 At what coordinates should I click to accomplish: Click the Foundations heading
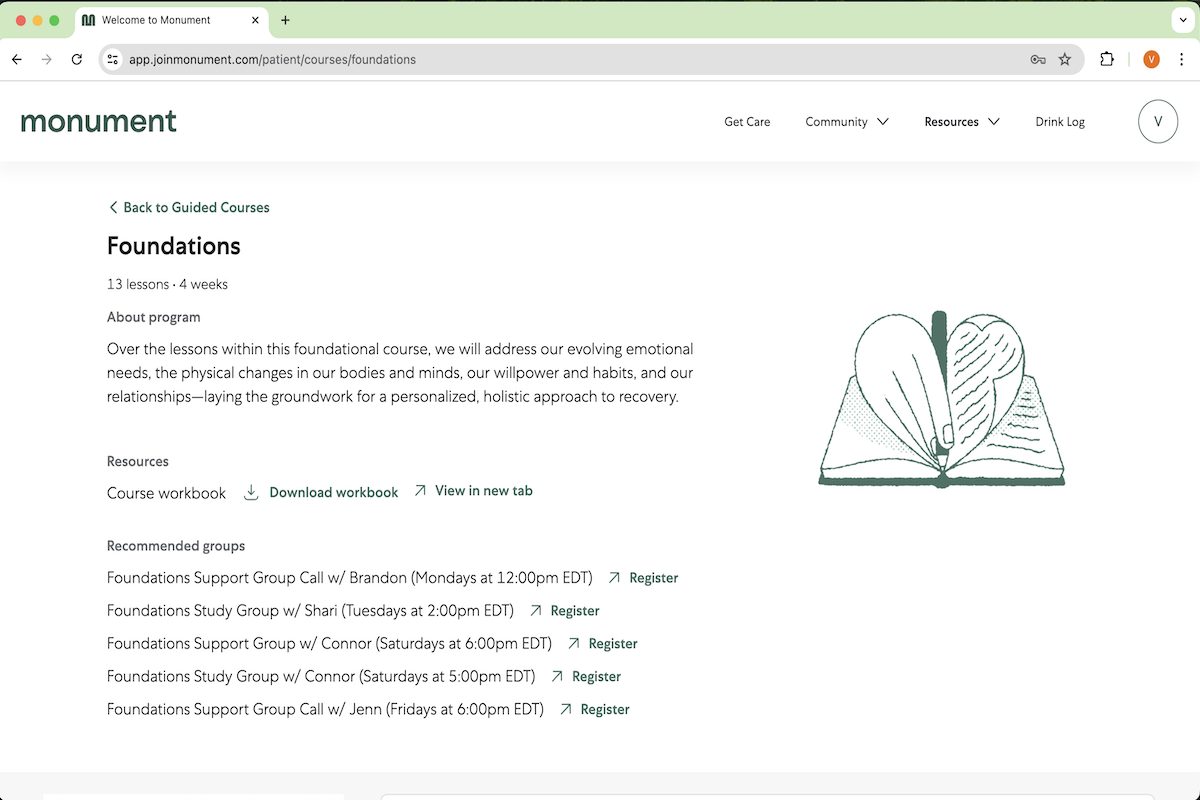click(174, 246)
